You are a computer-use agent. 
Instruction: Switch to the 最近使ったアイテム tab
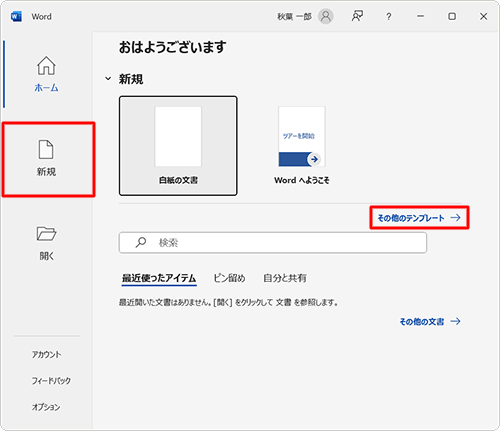coord(159,278)
